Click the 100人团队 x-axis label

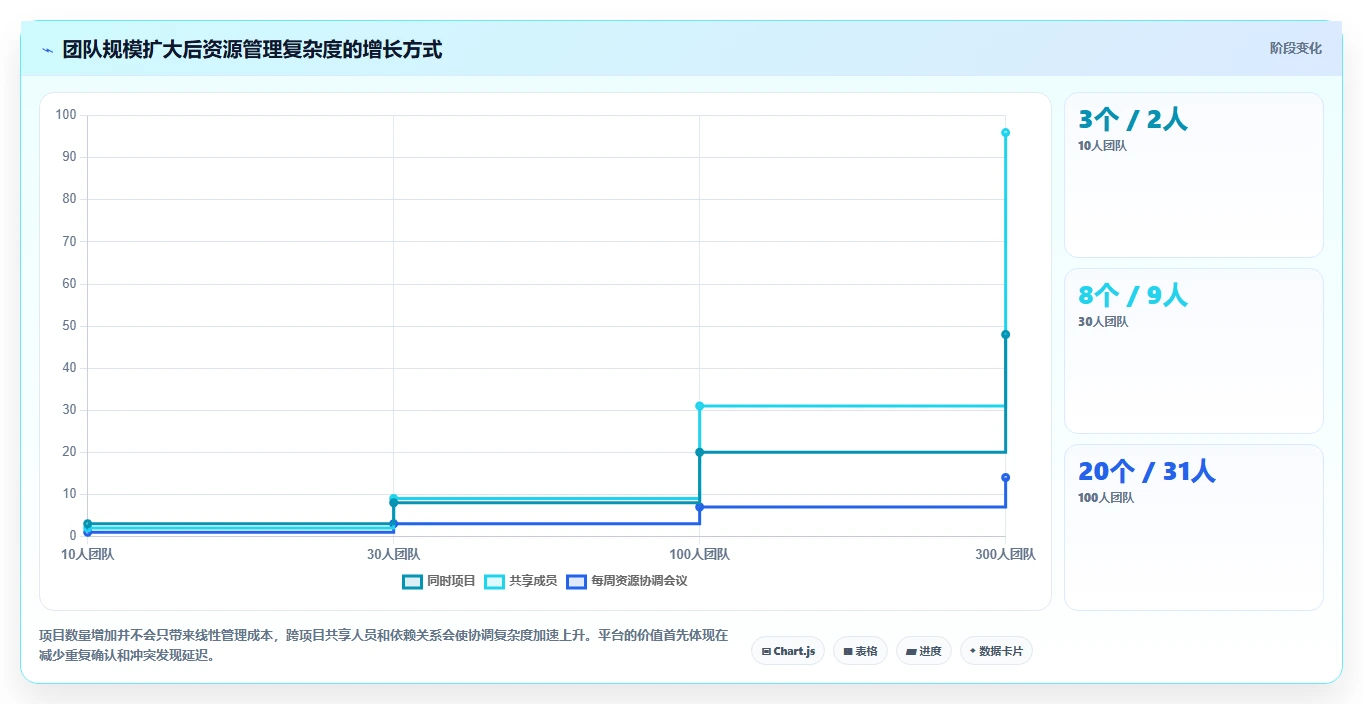click(x=699, y=554)
